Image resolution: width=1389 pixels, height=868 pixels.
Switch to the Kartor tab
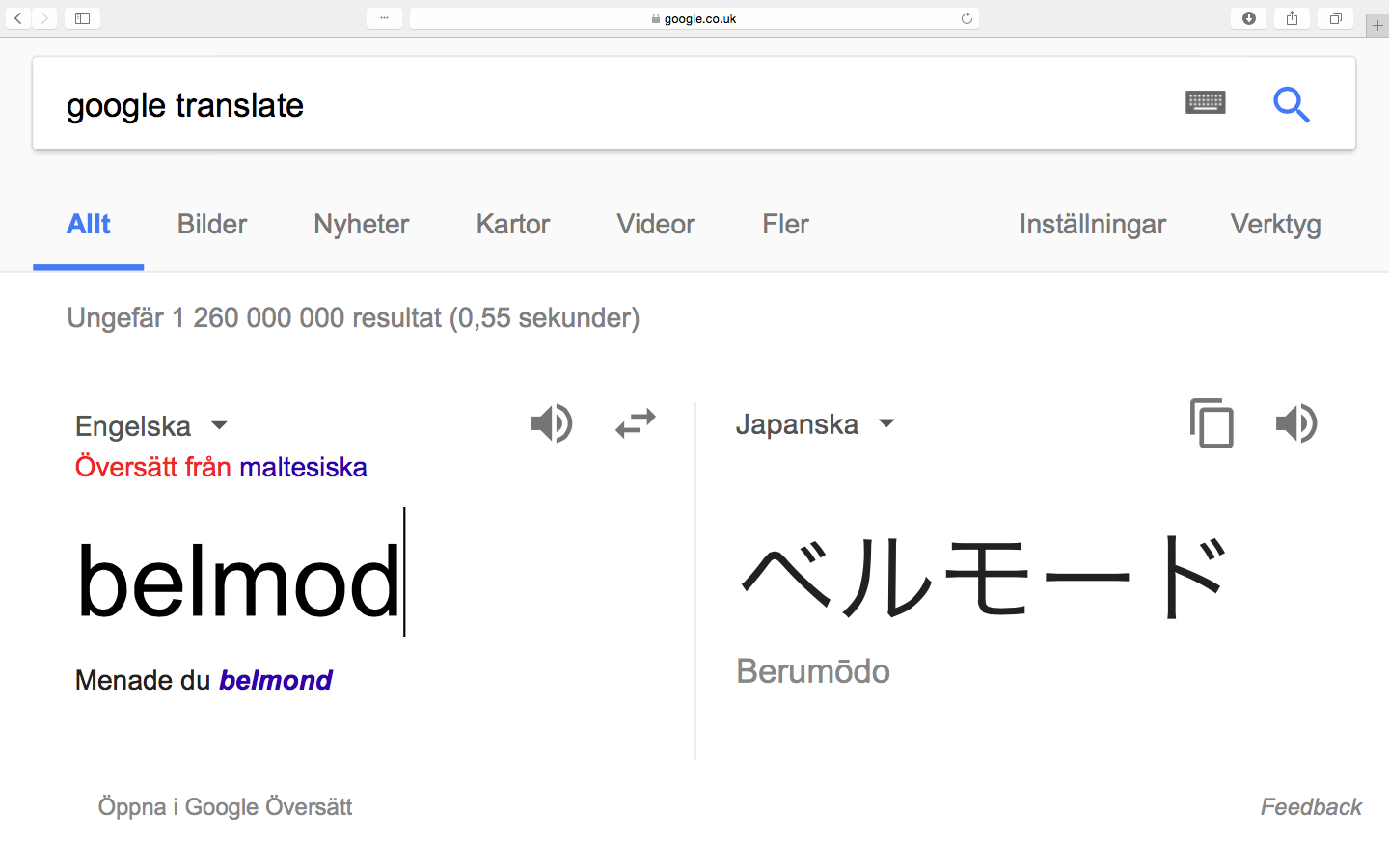point(513,225)
